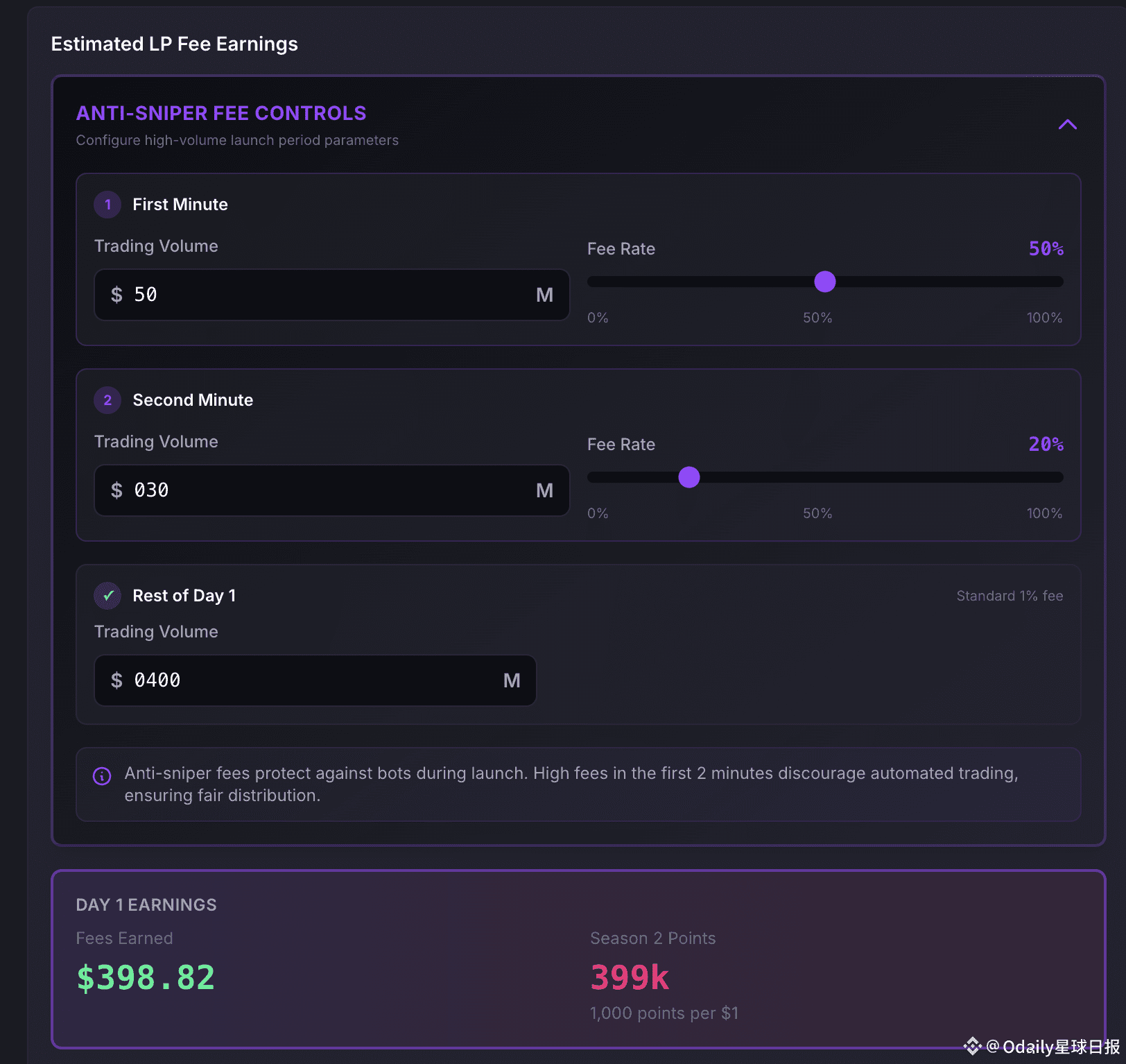1126x1064 pixels.
Task: Click the info icon in the anti-sniper note
Action: coord(102,776)
